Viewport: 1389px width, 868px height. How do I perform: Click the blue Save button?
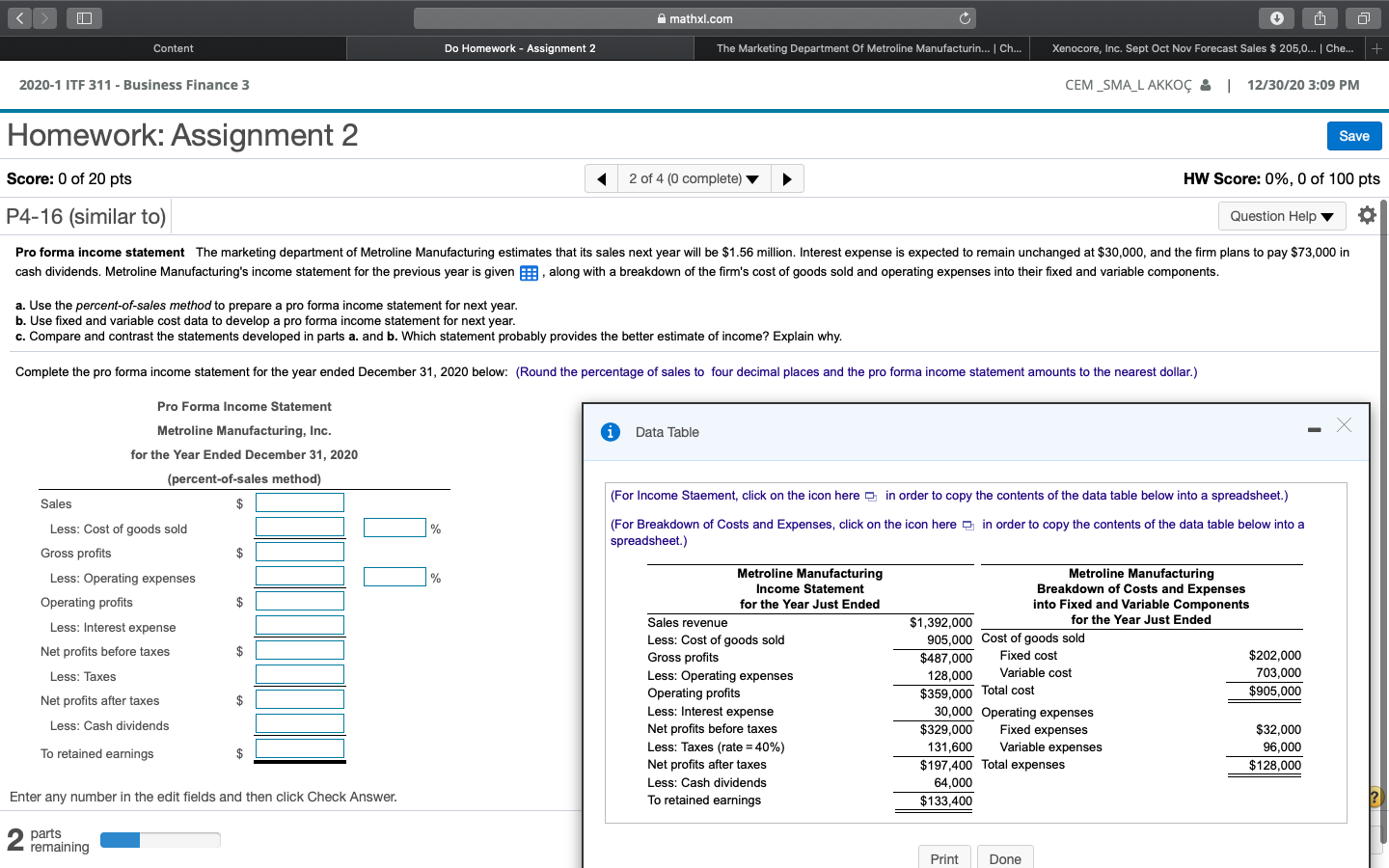(1354, 136)
